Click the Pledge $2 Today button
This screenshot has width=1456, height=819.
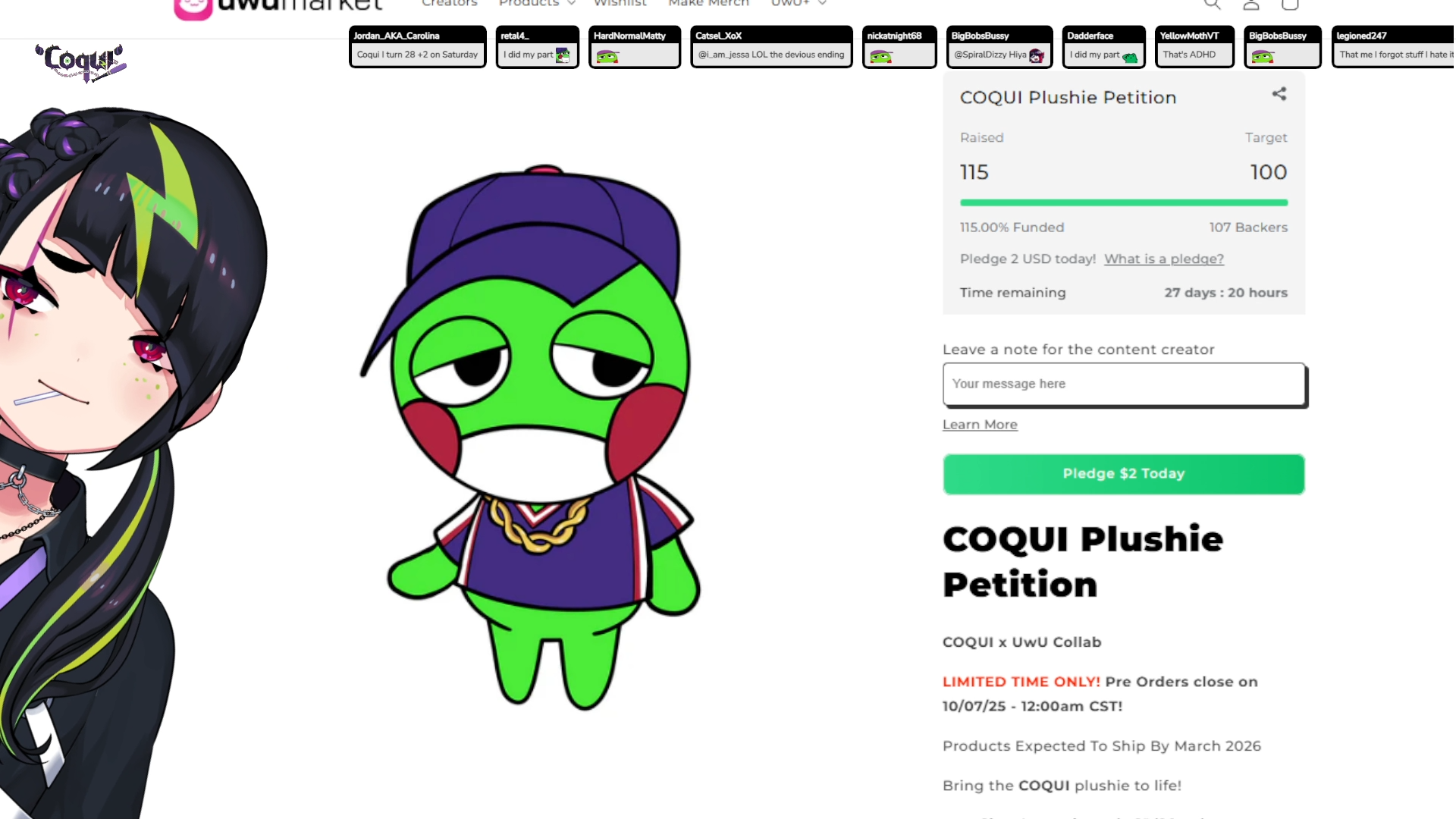tap(1123, 474)
